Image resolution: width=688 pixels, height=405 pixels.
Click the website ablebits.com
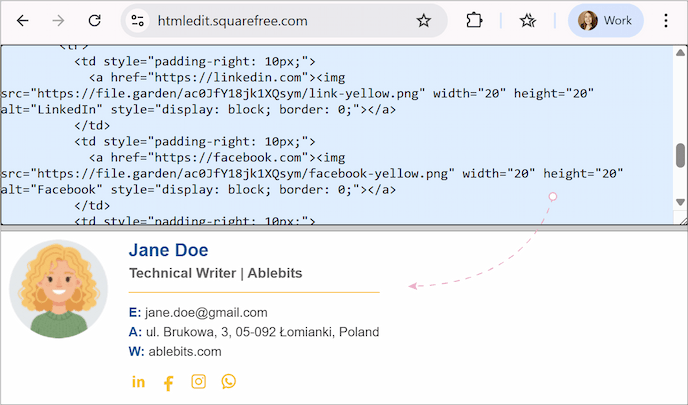(x=185, y=351)
